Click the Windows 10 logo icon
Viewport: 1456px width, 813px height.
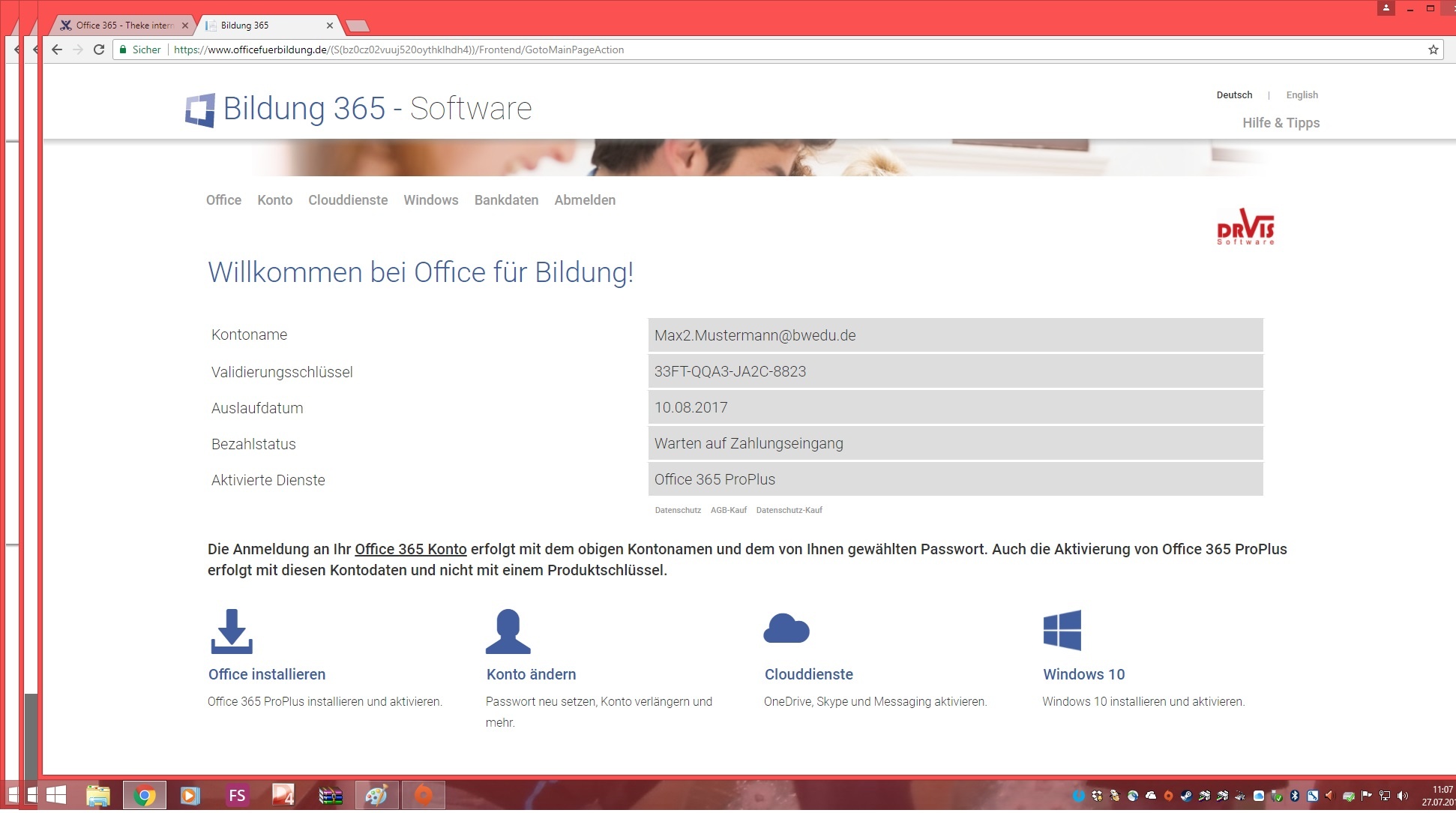1062,630
